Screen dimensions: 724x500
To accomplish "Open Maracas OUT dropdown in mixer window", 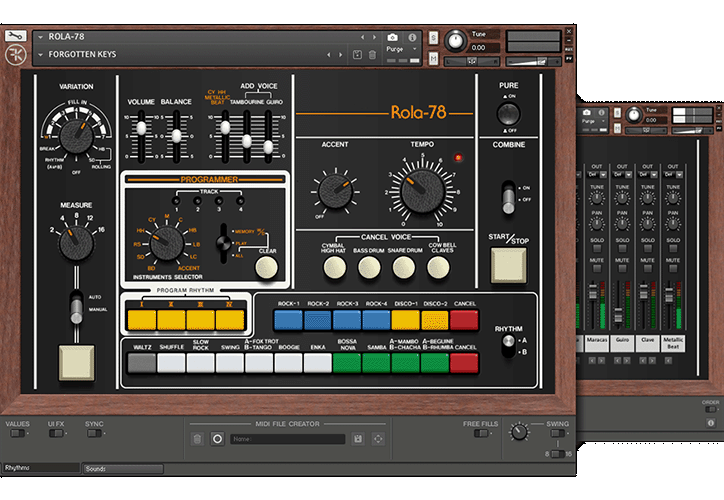I will pos(597,175).
